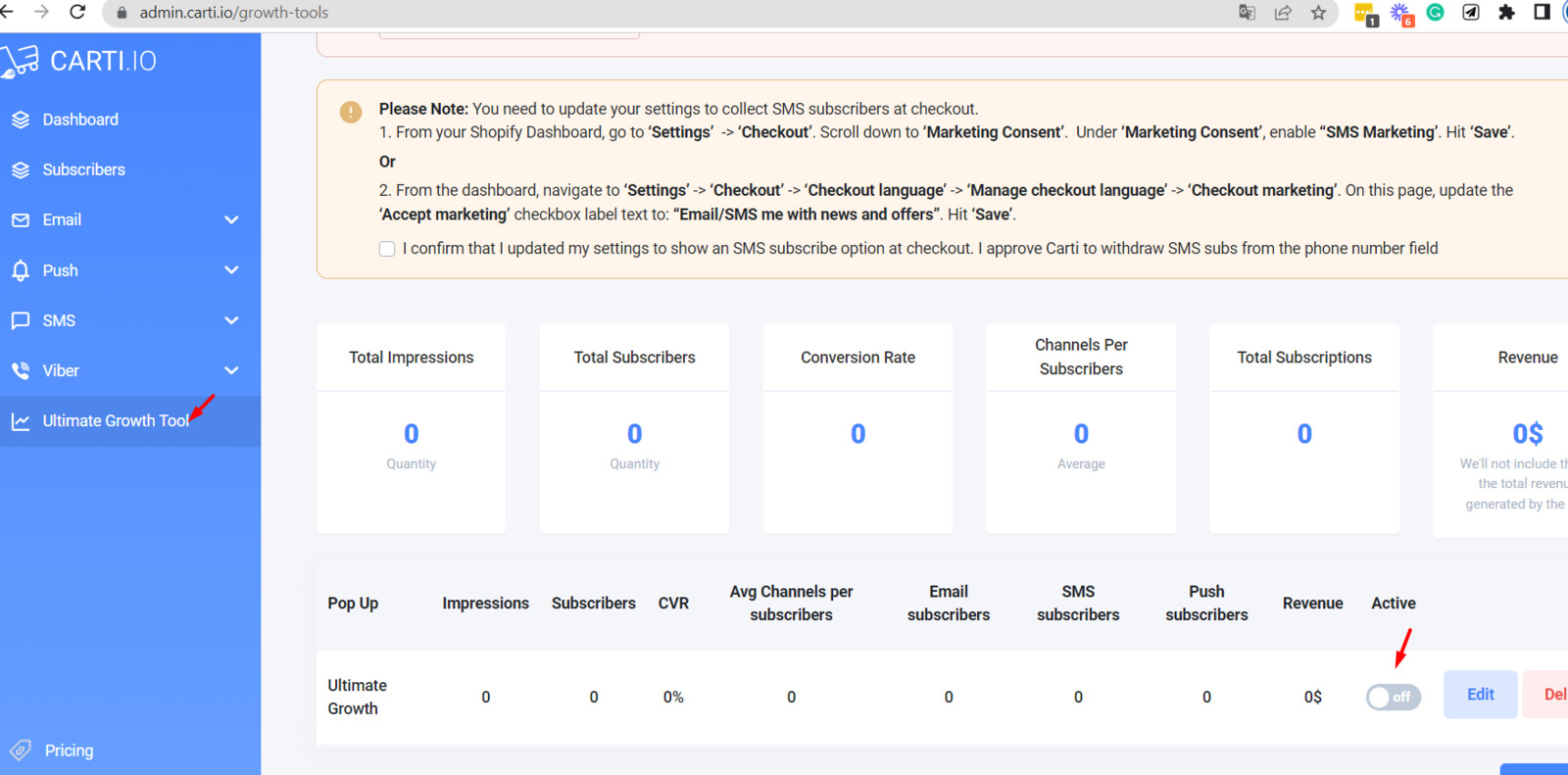
Task: Click the Email envelope icon in sidebar
Action: tap(21, 220)
